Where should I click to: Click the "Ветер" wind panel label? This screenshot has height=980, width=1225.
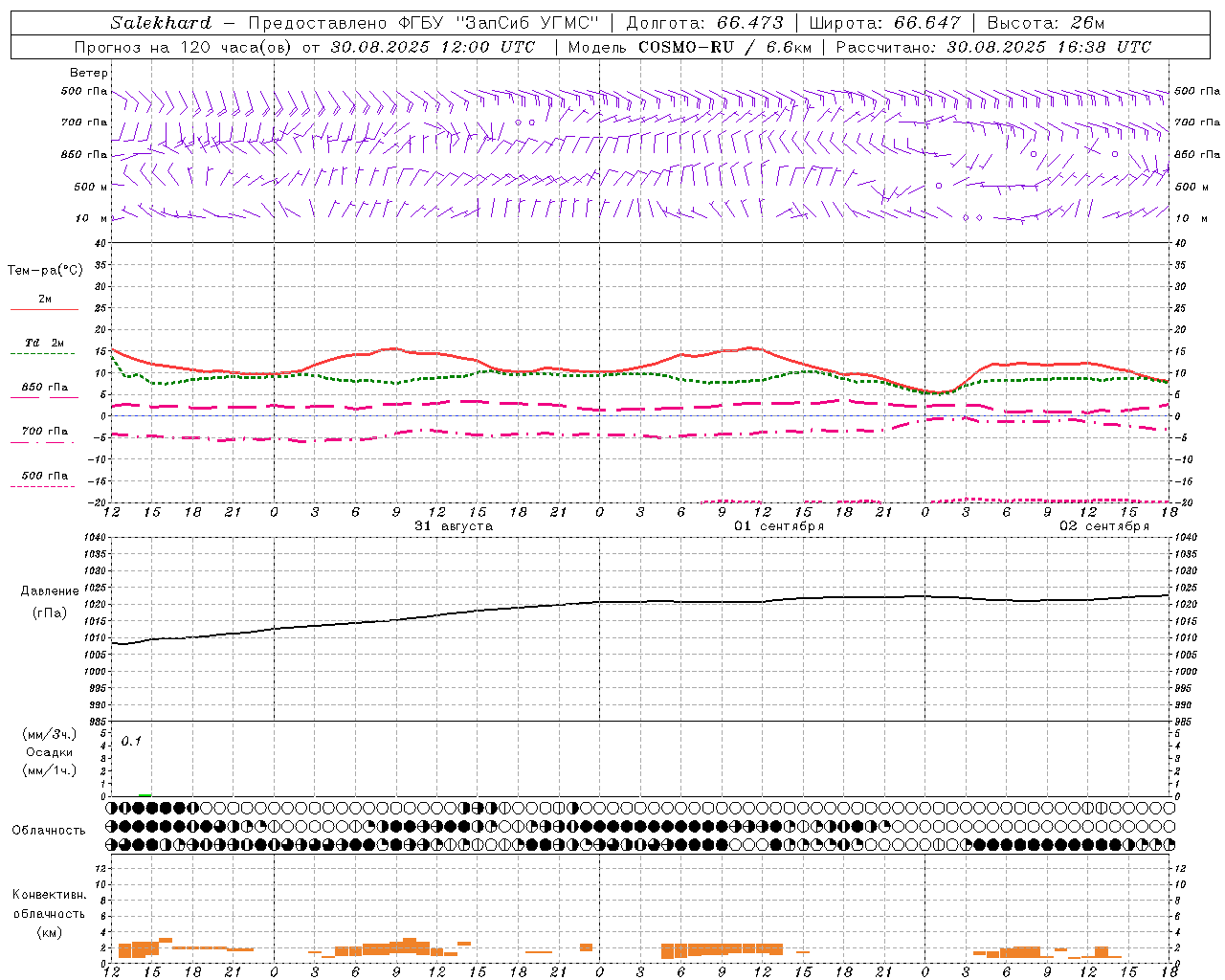point(89,73)
